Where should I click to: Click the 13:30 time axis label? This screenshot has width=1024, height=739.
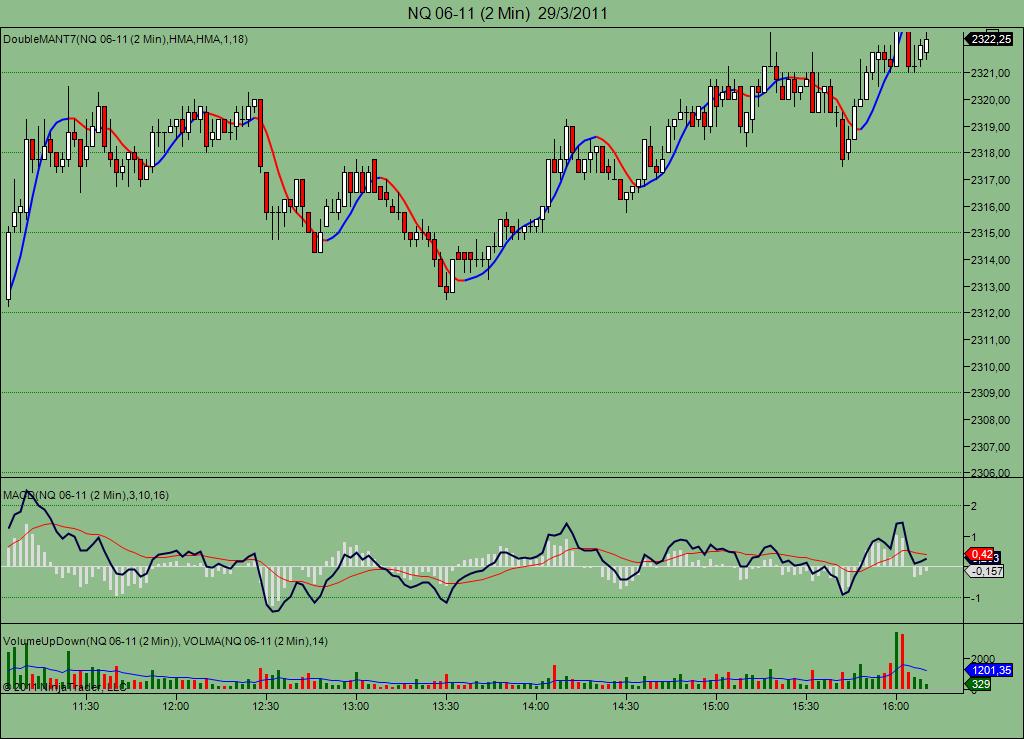pyautogui.click(x=445, y=706)
